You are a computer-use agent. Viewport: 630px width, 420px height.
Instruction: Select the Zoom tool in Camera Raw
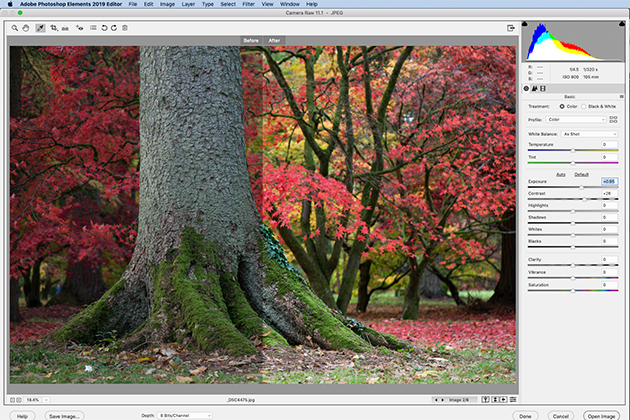tap(14, 28)
